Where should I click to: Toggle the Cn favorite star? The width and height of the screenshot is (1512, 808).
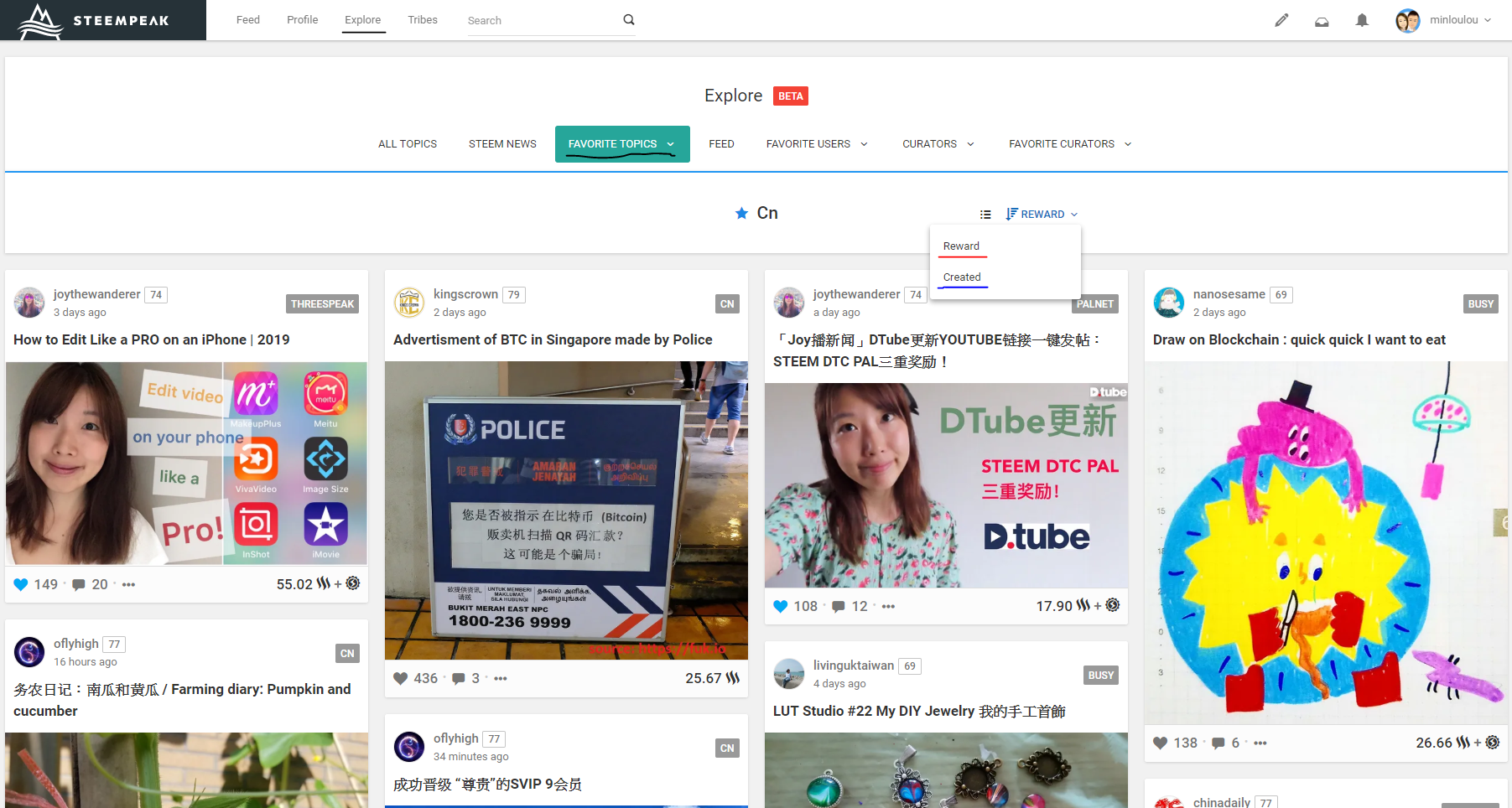pyautogui.click(x=741, y=214)
